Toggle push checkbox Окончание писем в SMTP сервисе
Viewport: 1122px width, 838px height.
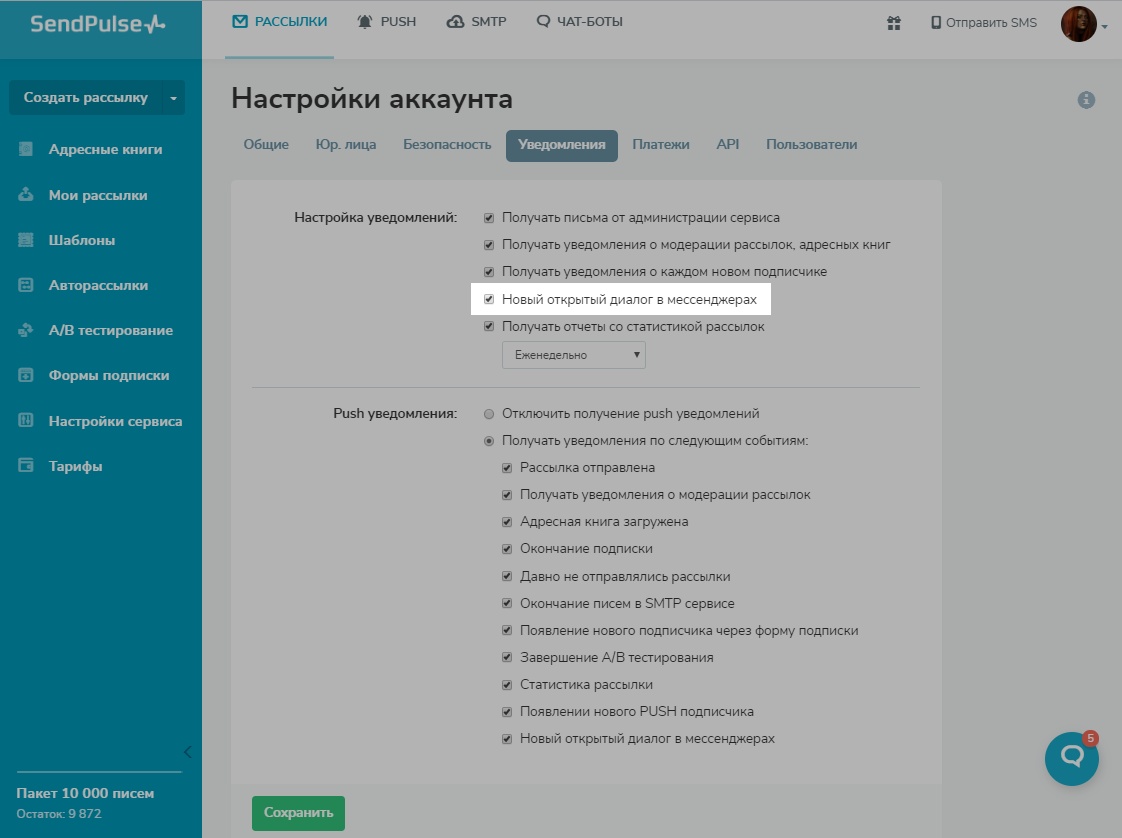[x=507, y=603]
